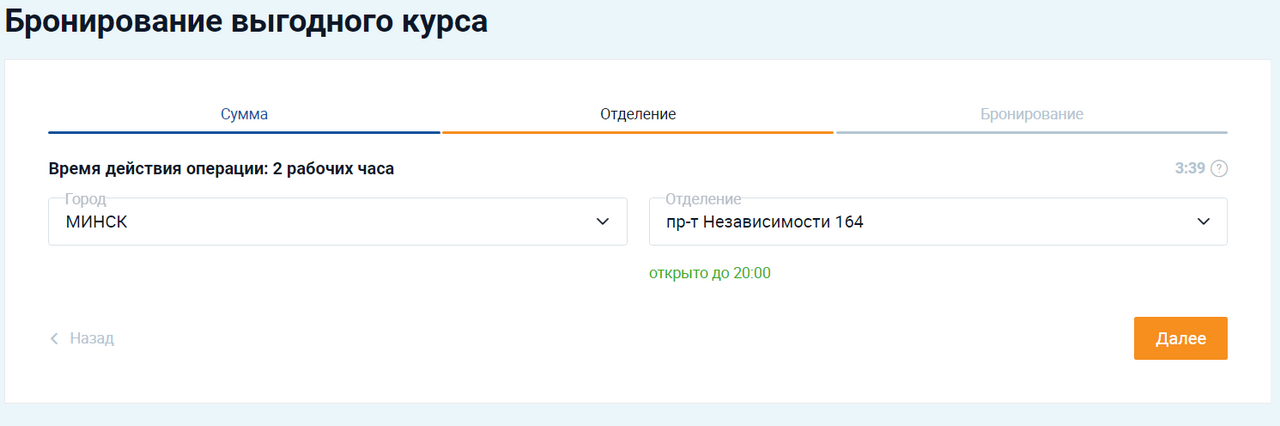This screenshot has width=1280, height=426.
Task: Open the city field showing МИНСК
Action: 320,222
